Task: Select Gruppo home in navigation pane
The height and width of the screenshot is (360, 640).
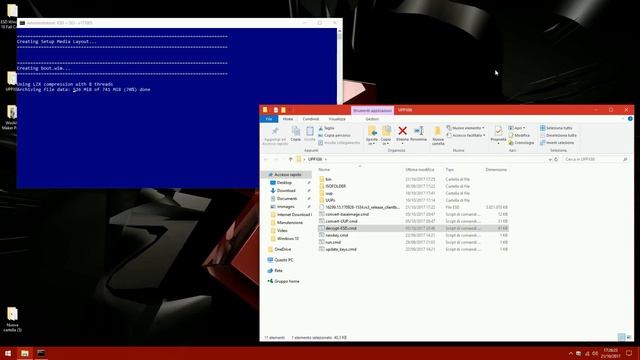Action: tap(287, 281)
